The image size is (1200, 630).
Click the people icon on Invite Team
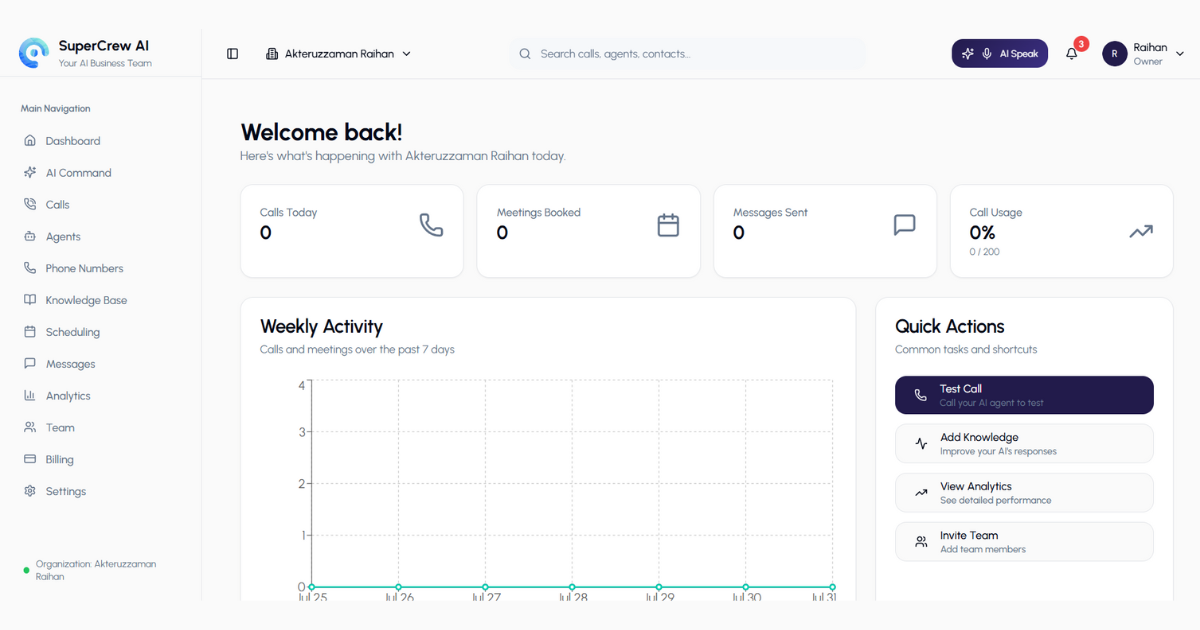(921, 542)
